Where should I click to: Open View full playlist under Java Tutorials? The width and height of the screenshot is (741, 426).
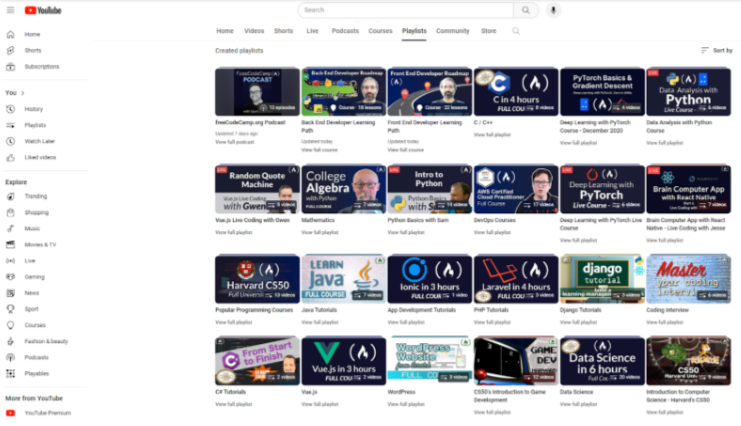pos(320,322)
